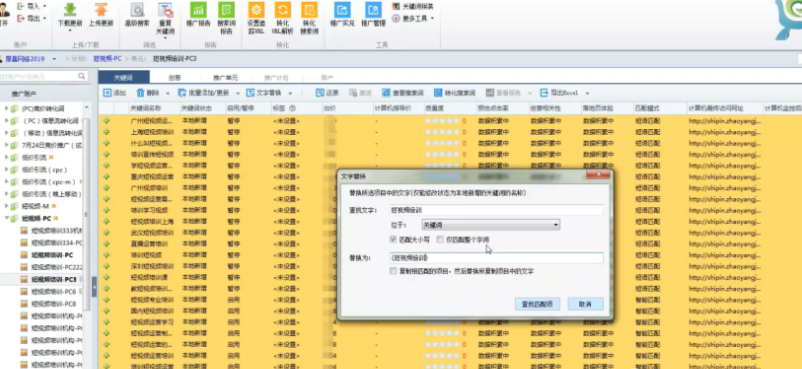
Task: Open the dropdown arrow next to 删除
Action: click(168, 93)
